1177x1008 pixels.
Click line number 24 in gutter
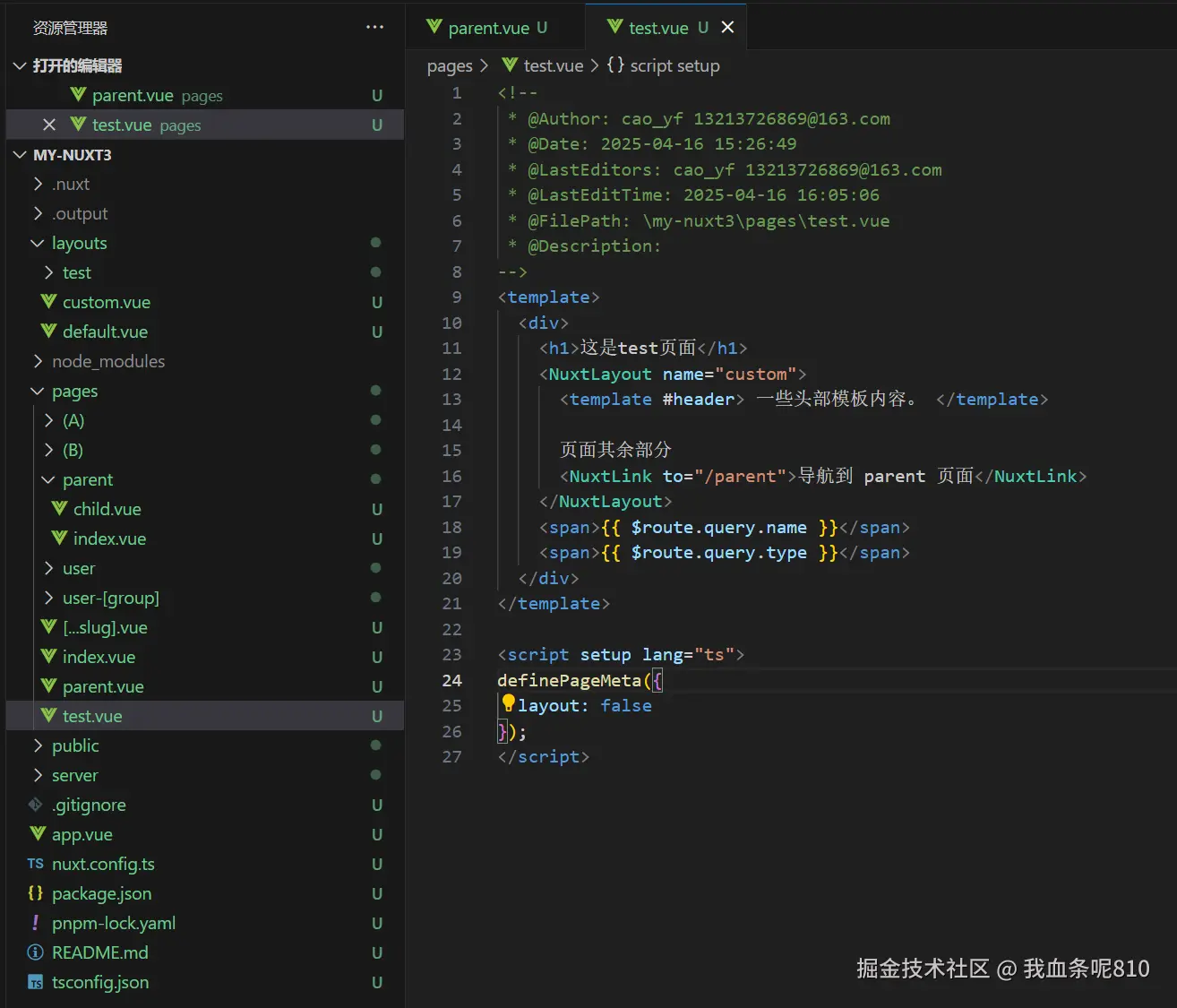[x=452, y=680]
